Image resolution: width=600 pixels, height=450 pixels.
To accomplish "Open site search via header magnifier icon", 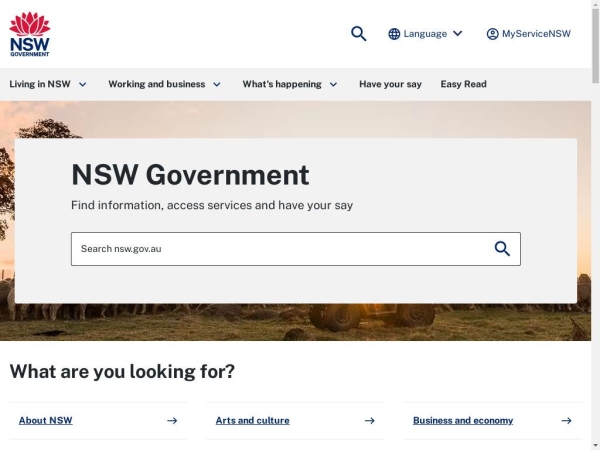I will click(359, 34).
